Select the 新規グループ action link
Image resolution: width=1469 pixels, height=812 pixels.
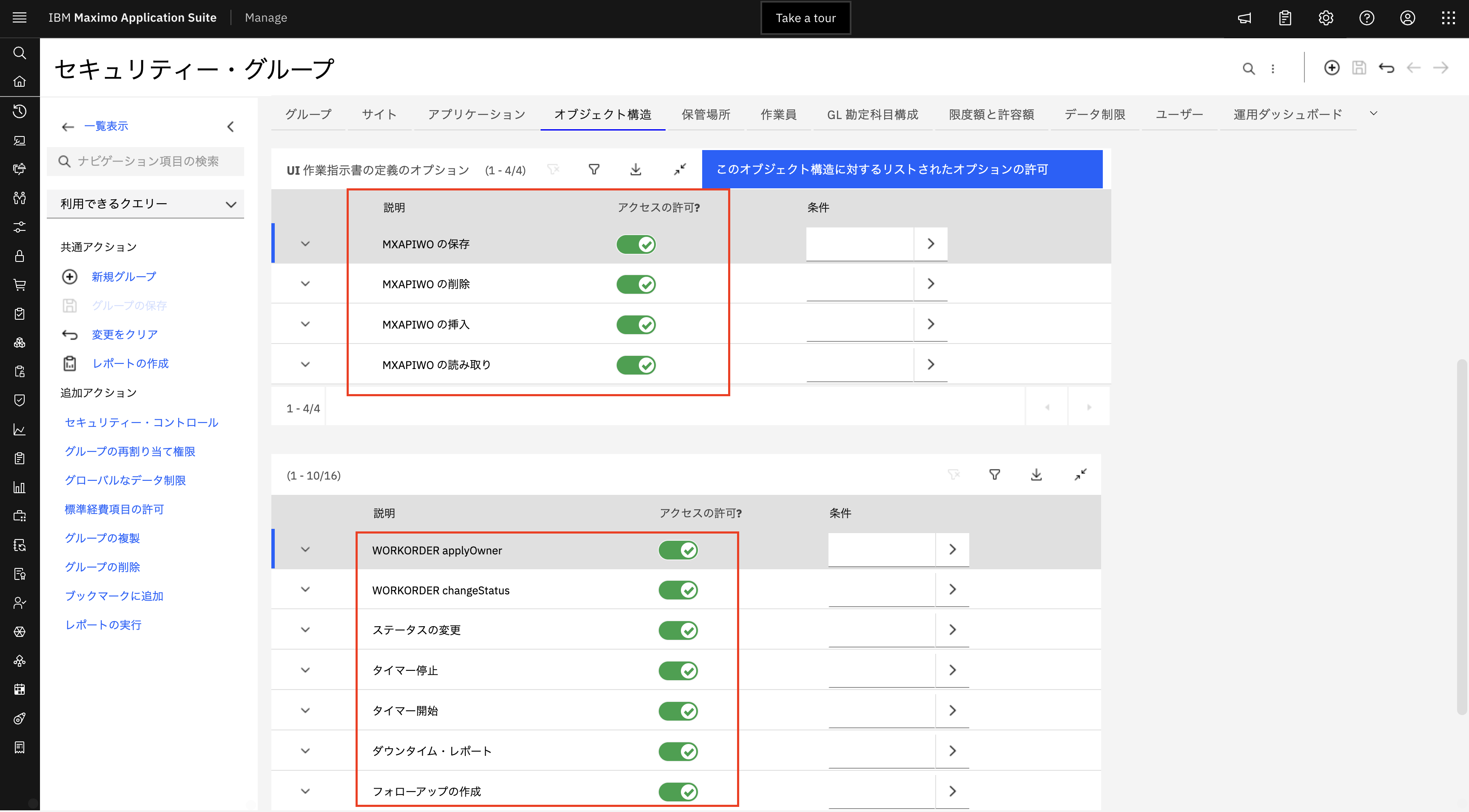[122, 277]
